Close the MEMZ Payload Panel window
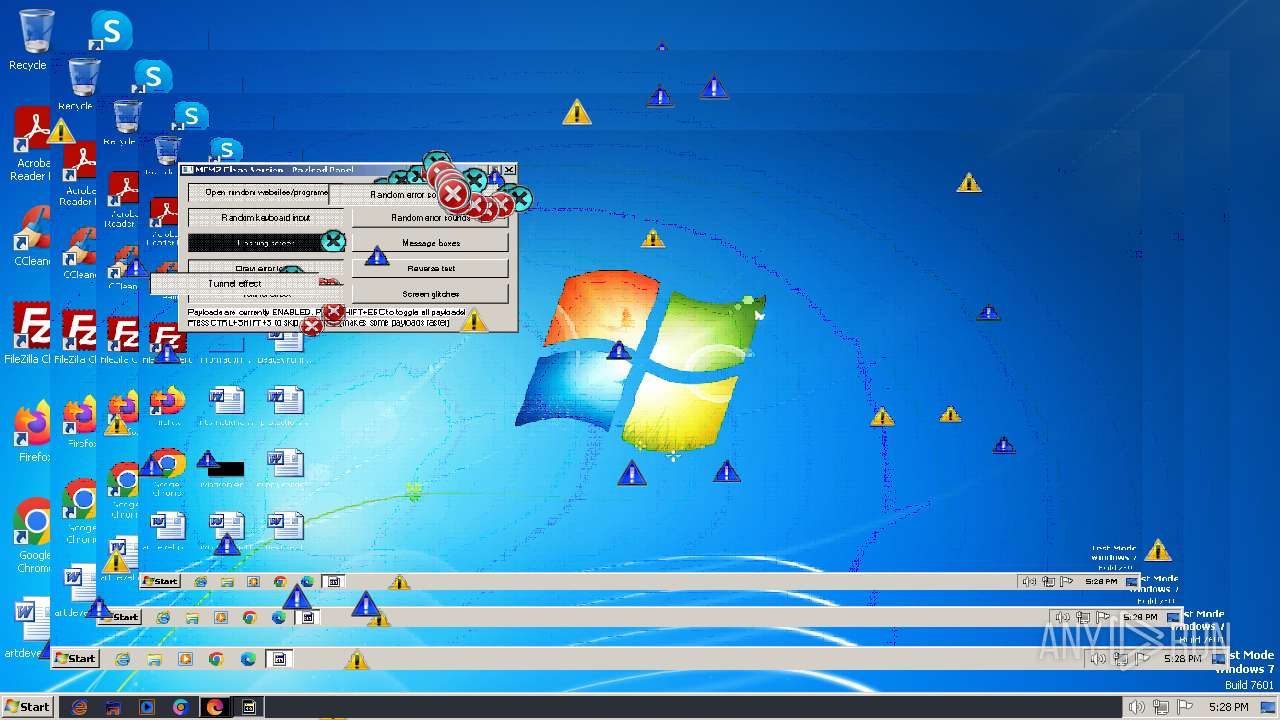 [509, 170]
